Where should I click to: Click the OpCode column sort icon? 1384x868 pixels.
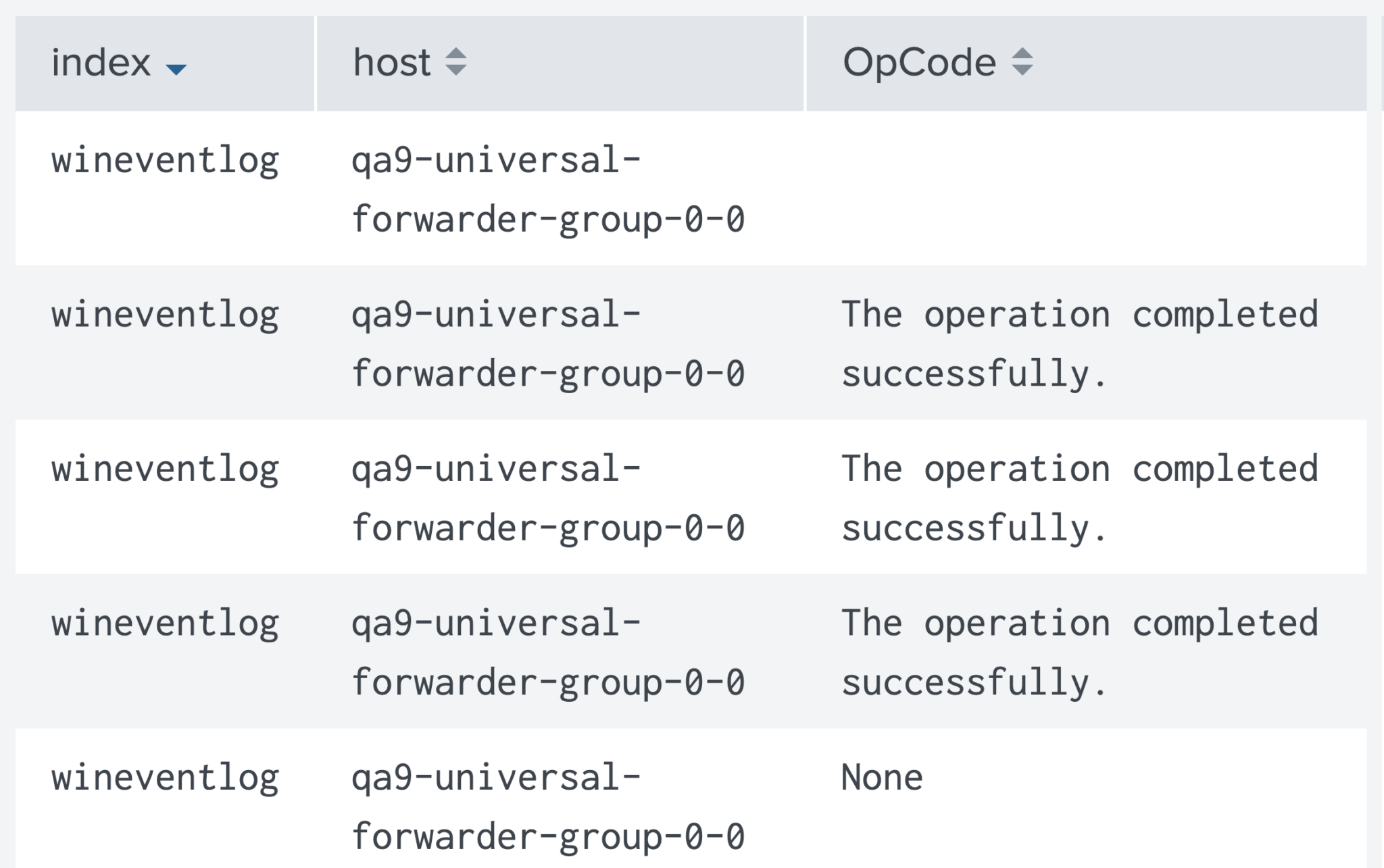pyautogui.click(x=1022, y=62)
